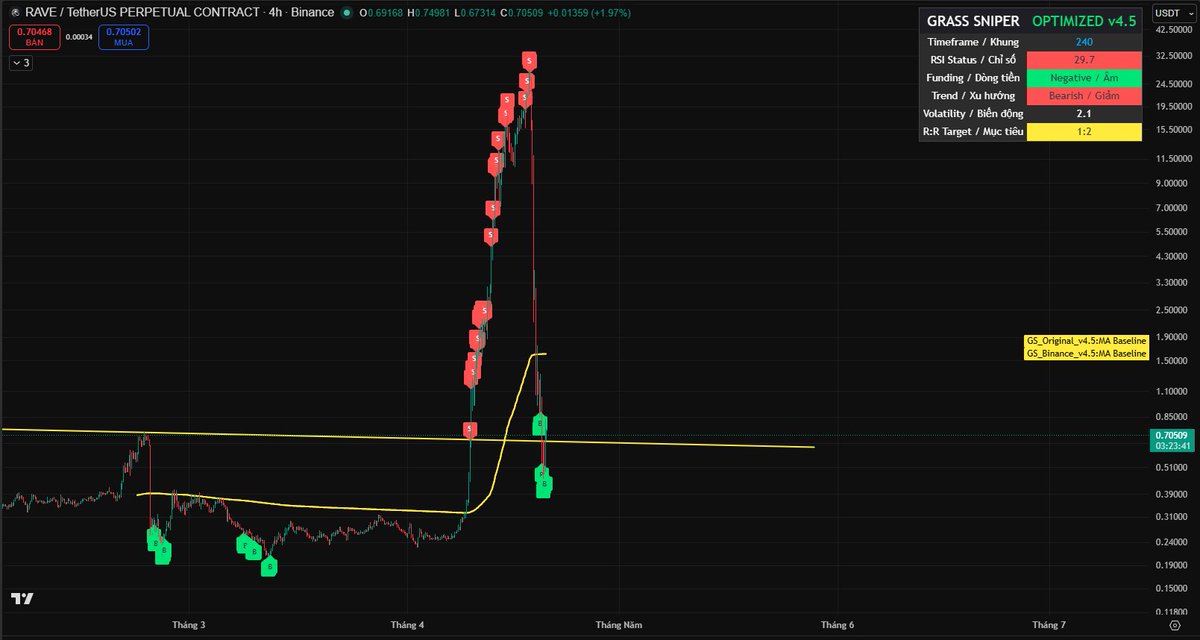Screen dimensions: 1200x640
Task: Click the red 0.70468 BÁN sell button
Action: pyautogui.click(x=35, y=37)
